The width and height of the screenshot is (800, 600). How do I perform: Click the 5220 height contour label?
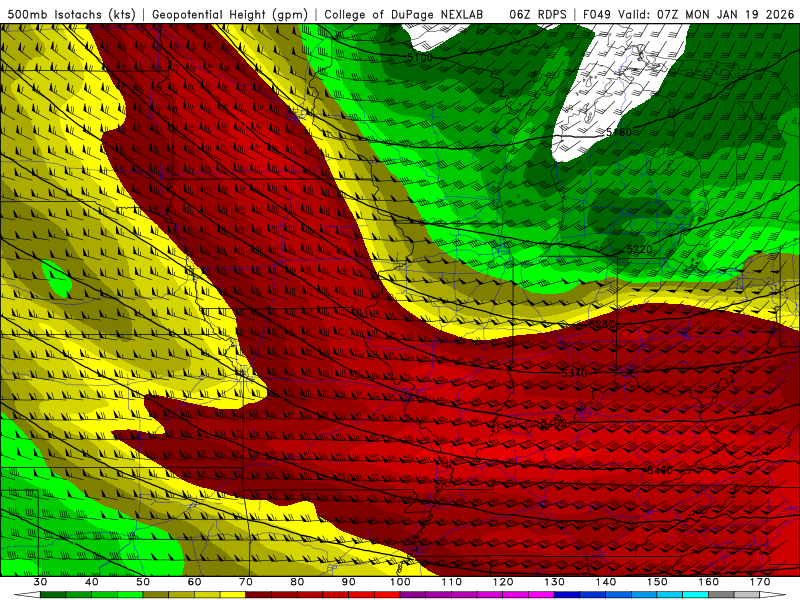(639, 249)
